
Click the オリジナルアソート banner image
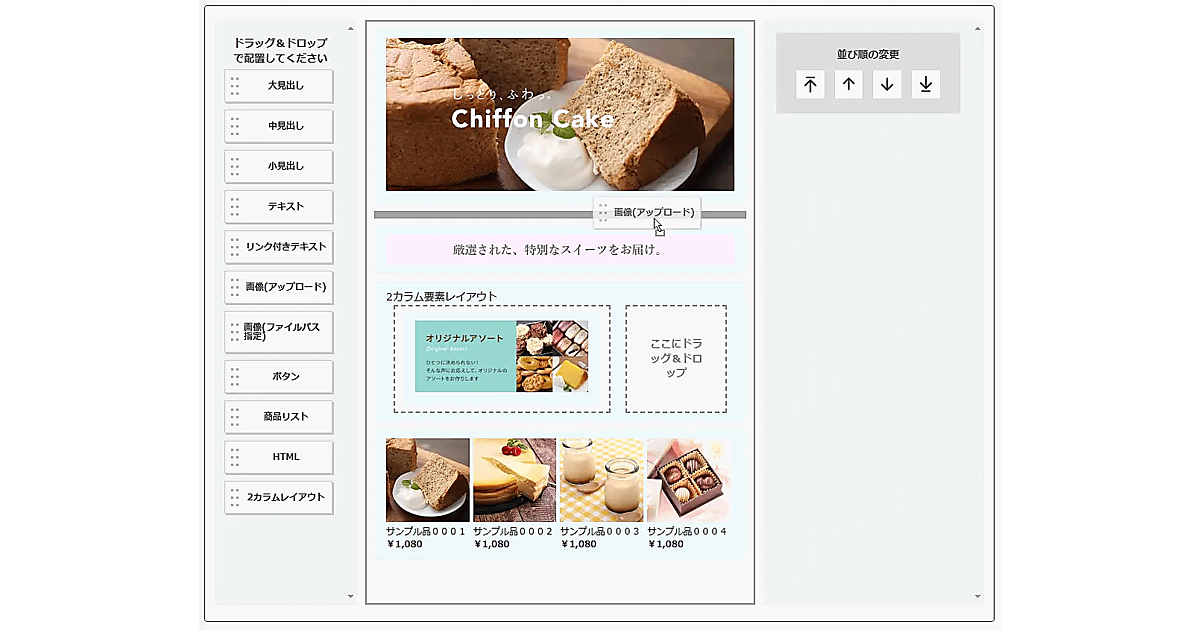502,357
